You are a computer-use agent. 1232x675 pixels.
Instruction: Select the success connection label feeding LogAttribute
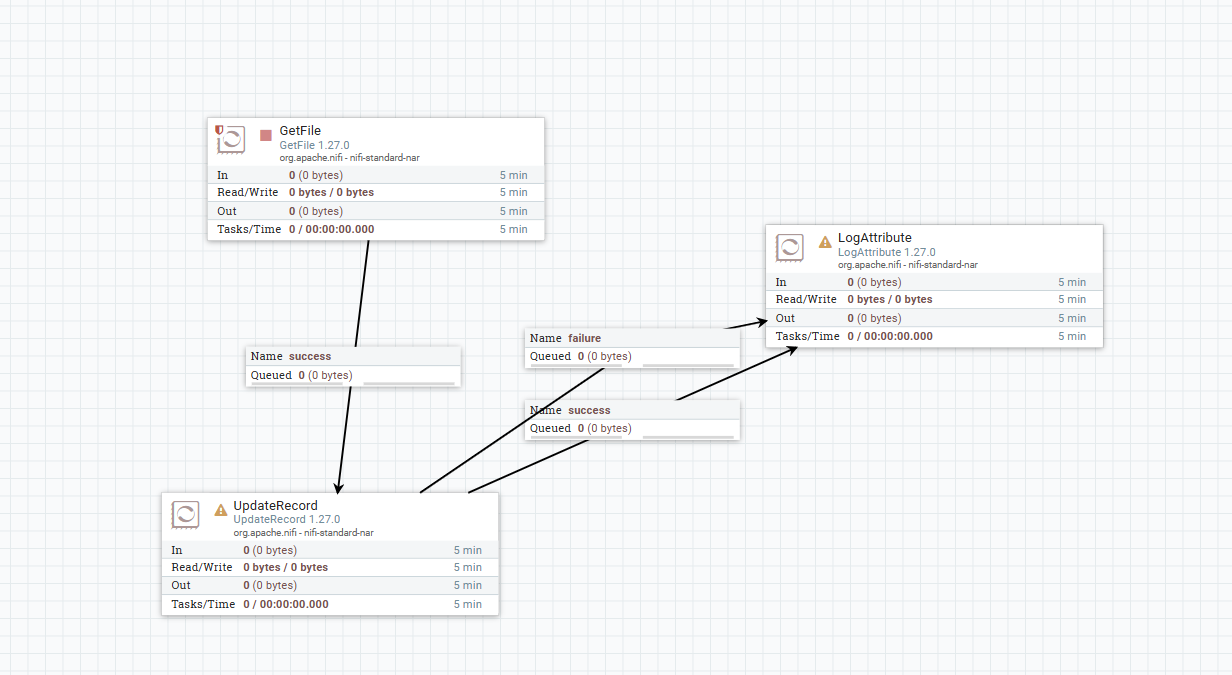632,418
